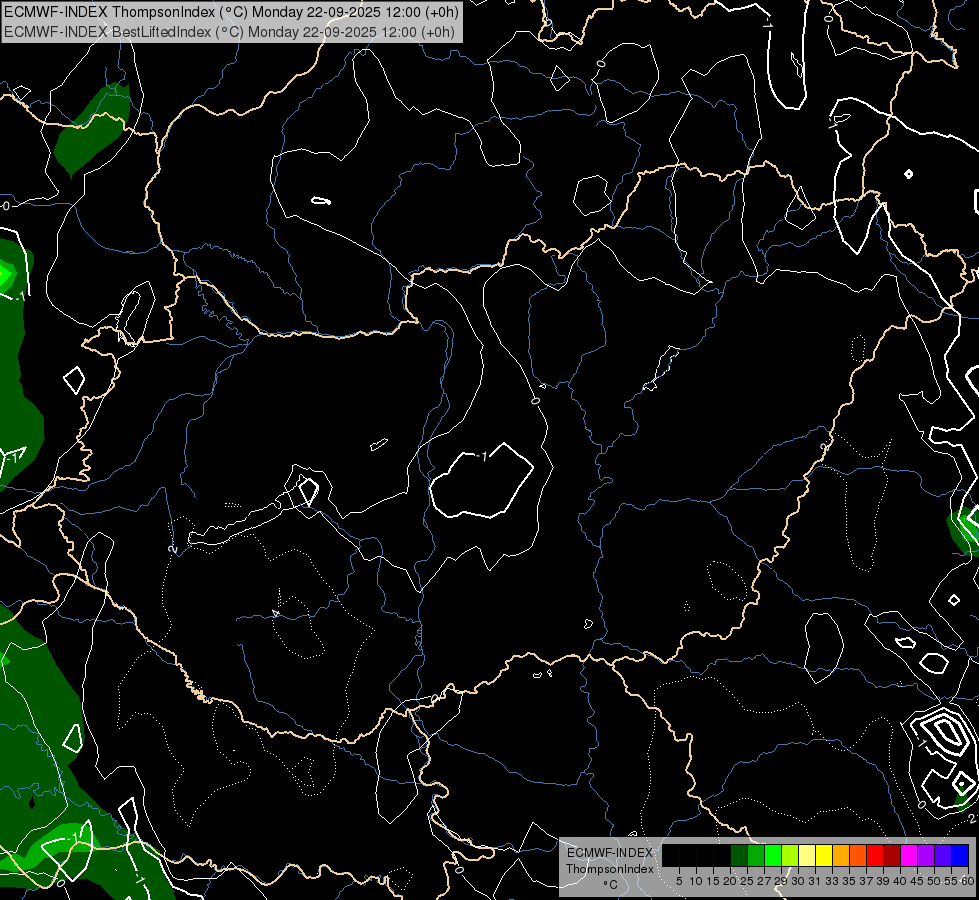Select the dark red swatch for 39–40
The image size is (979, 900).
tap(892, 855)
